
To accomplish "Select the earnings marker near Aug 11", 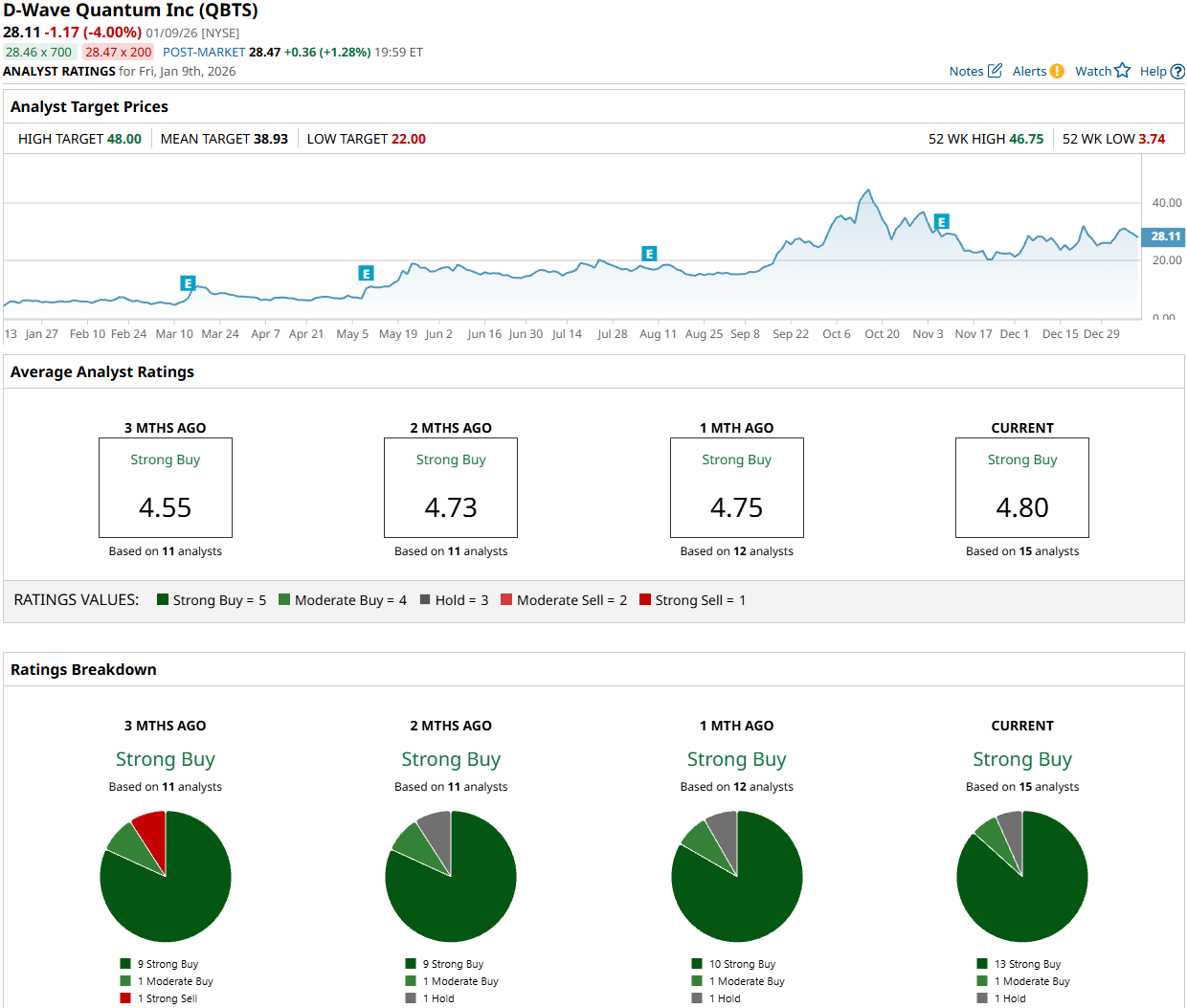I will [x=649, y=254].
